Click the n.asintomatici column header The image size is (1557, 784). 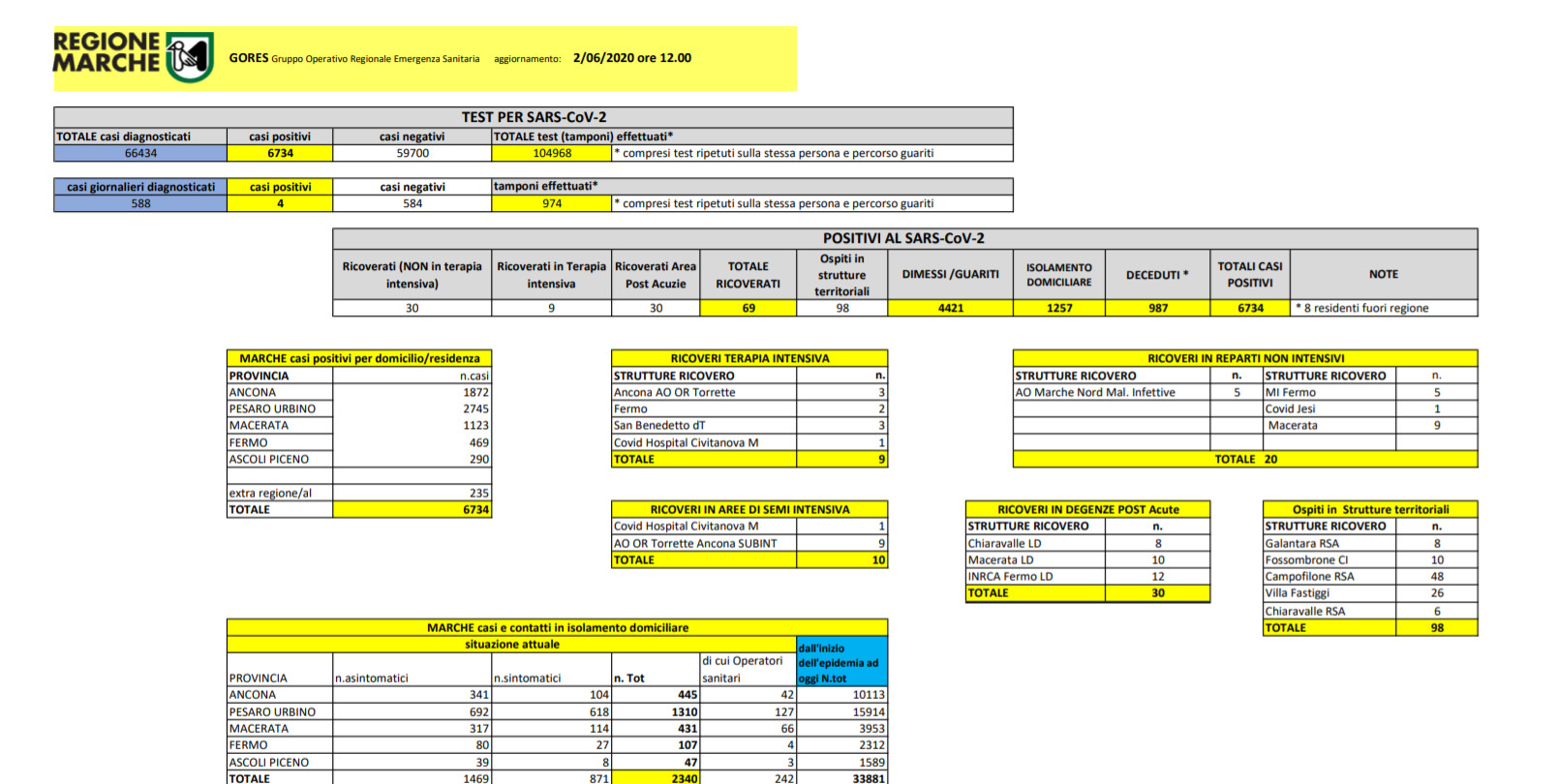coord(372,678)
